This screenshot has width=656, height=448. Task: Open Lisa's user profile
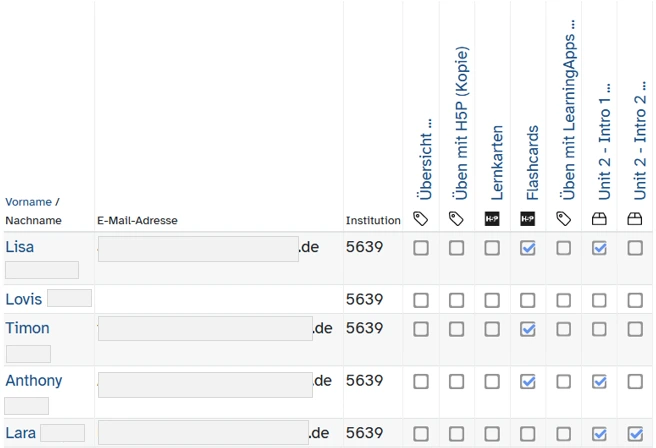(x=20, y=247)
